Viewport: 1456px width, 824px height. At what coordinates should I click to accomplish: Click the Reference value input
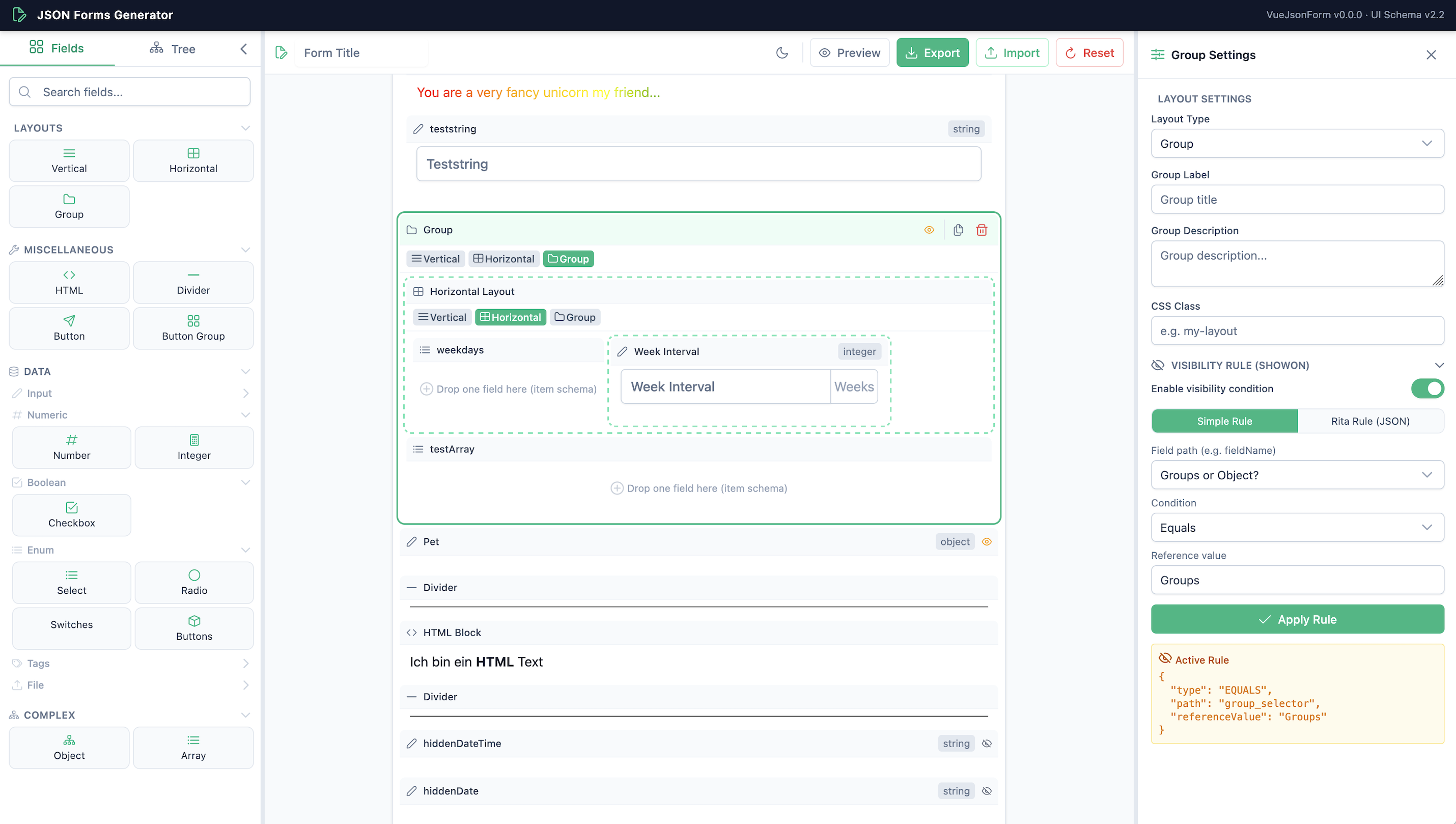[1297, 580]
